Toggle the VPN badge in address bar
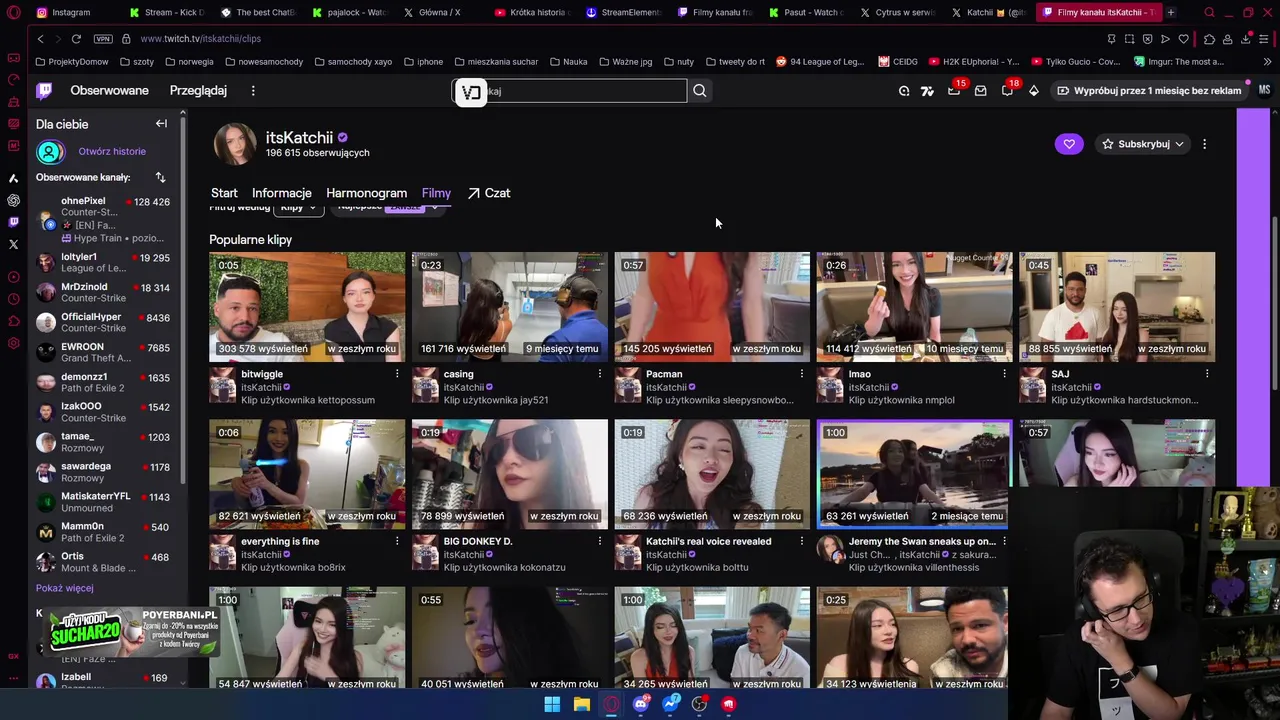 click(x=103, y=39)
